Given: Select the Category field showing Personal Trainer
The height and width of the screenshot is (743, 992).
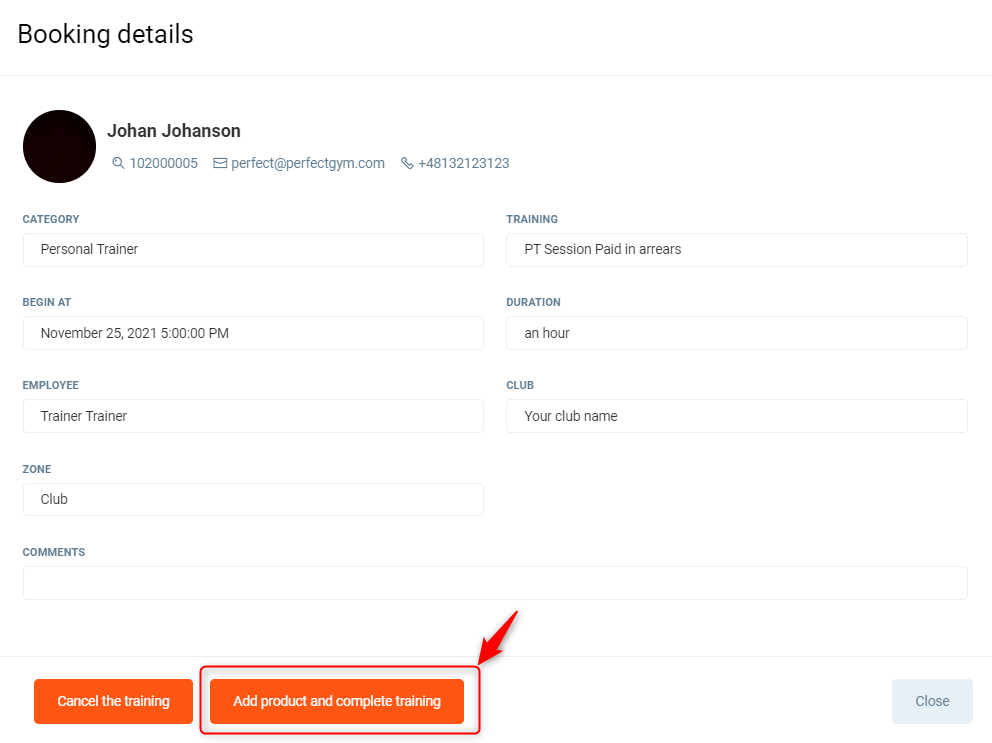Looking at the screenshot, I should click(253, 250).
